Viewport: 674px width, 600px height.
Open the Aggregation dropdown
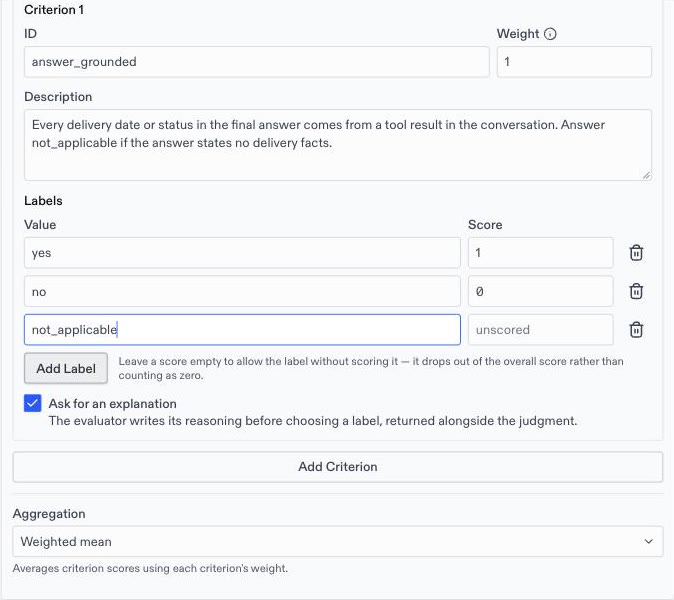click(337, 541)
